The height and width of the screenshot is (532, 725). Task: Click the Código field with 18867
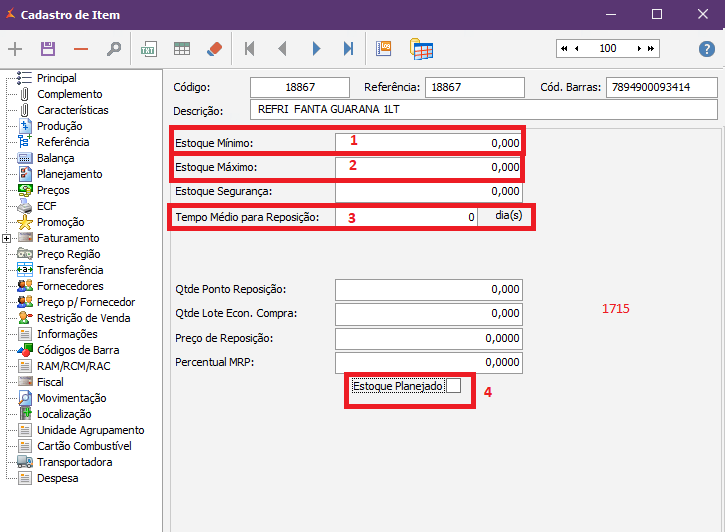(x=300, y=87)
